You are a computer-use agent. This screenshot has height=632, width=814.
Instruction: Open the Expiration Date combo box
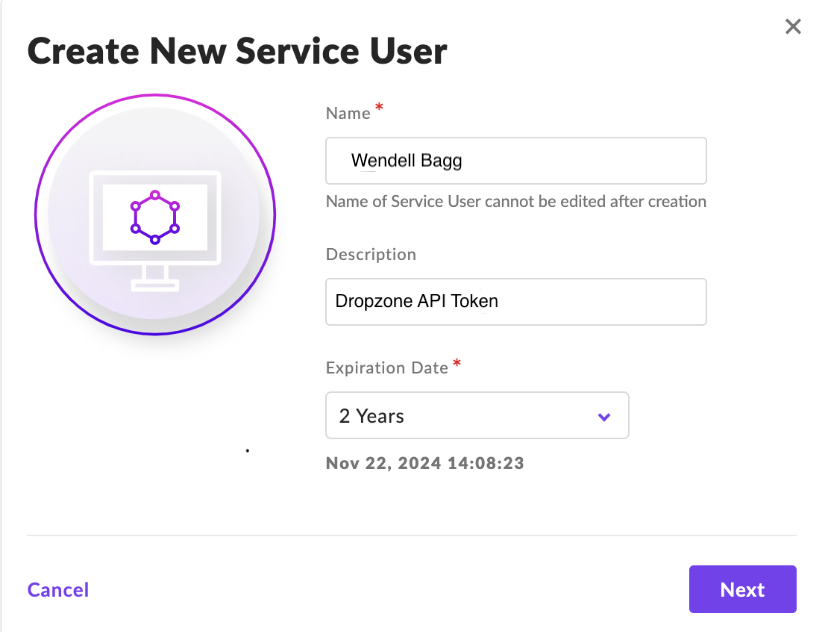(x=476, y=415)
